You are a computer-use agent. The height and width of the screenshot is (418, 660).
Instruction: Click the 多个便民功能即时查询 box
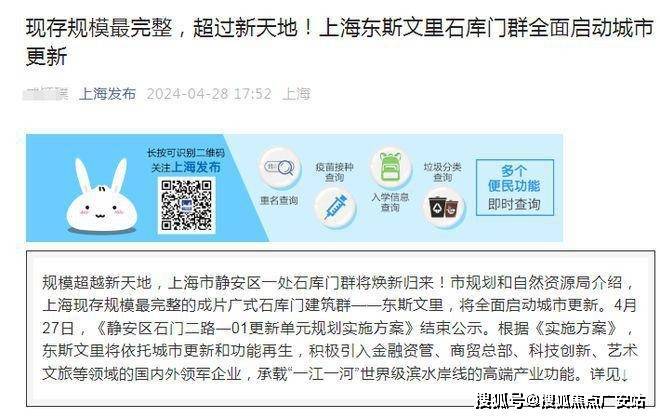514,188
